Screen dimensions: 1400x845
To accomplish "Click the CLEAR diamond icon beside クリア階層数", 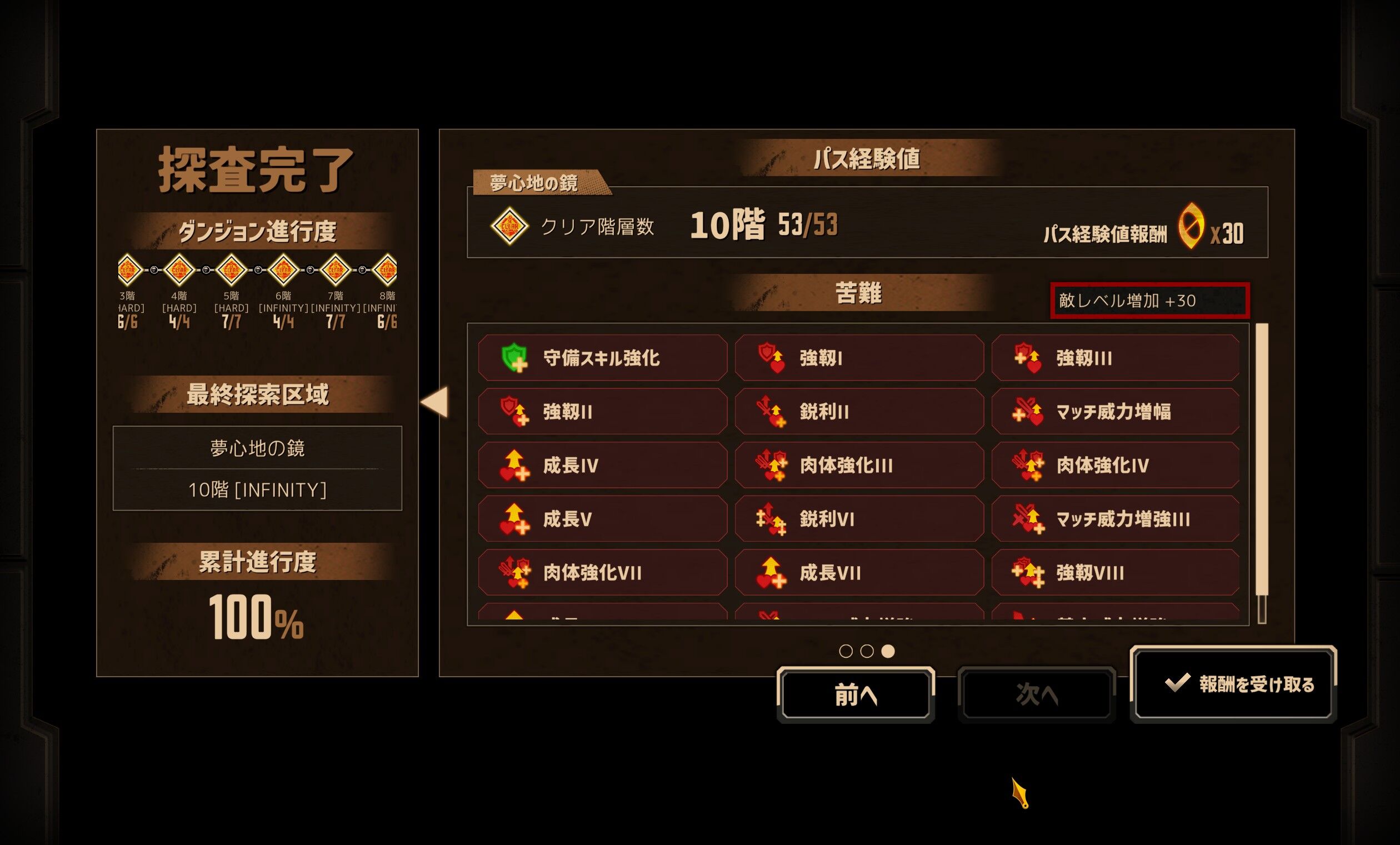I will [x=509, y=226].
